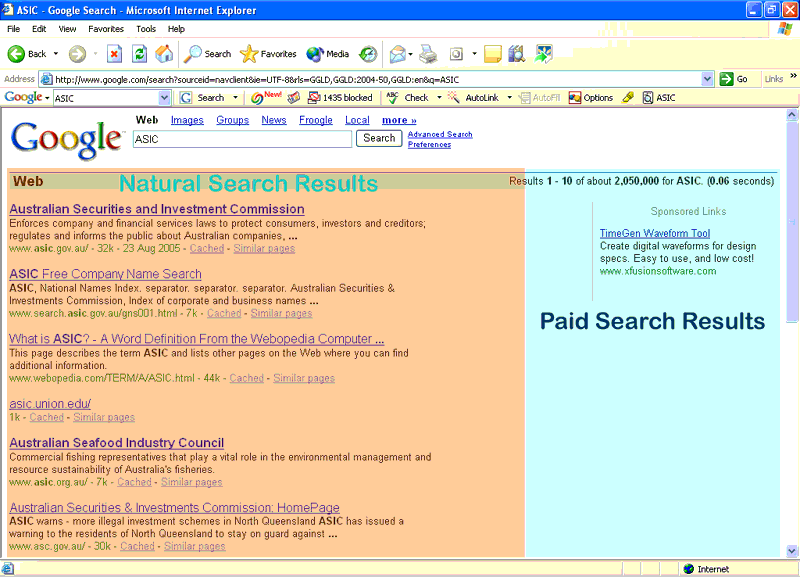This screenshot has height=577, width=800.
Task: Click Google page Search button
Action: click(379, 138)
